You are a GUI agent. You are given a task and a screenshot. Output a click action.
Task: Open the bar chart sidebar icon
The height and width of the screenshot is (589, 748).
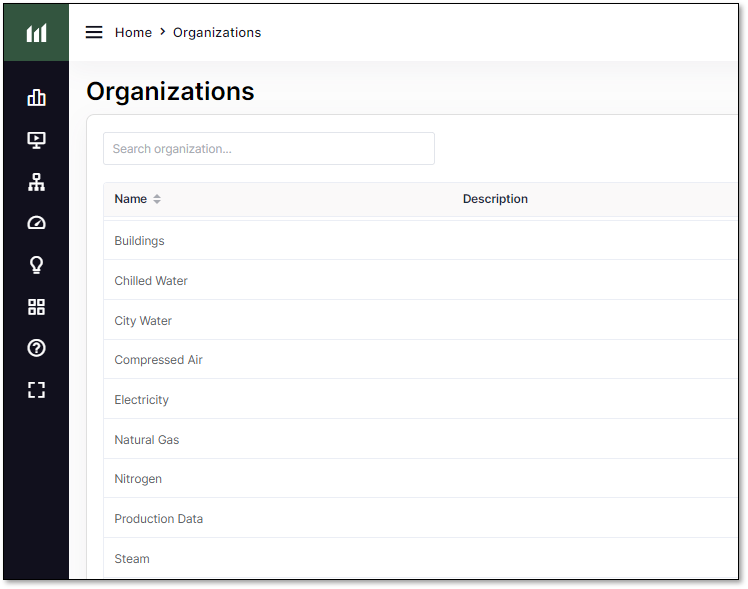pyautogui.click(x=36, y=97)
